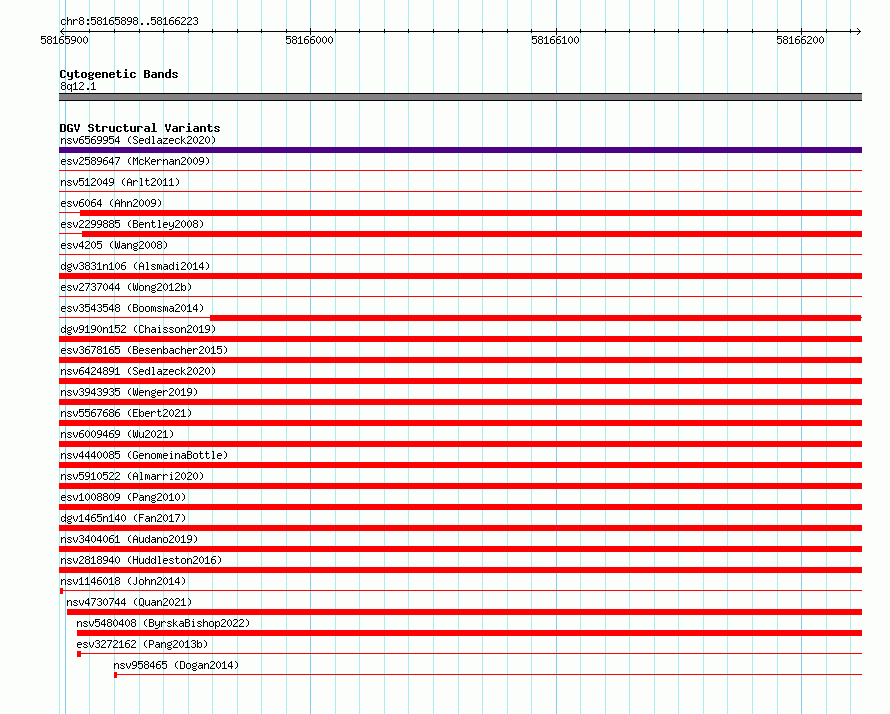Open variant nsv5910522 (Almarri2020)
Screen dimensions: 890x714
pyautogui.click(x=132, y=476)
